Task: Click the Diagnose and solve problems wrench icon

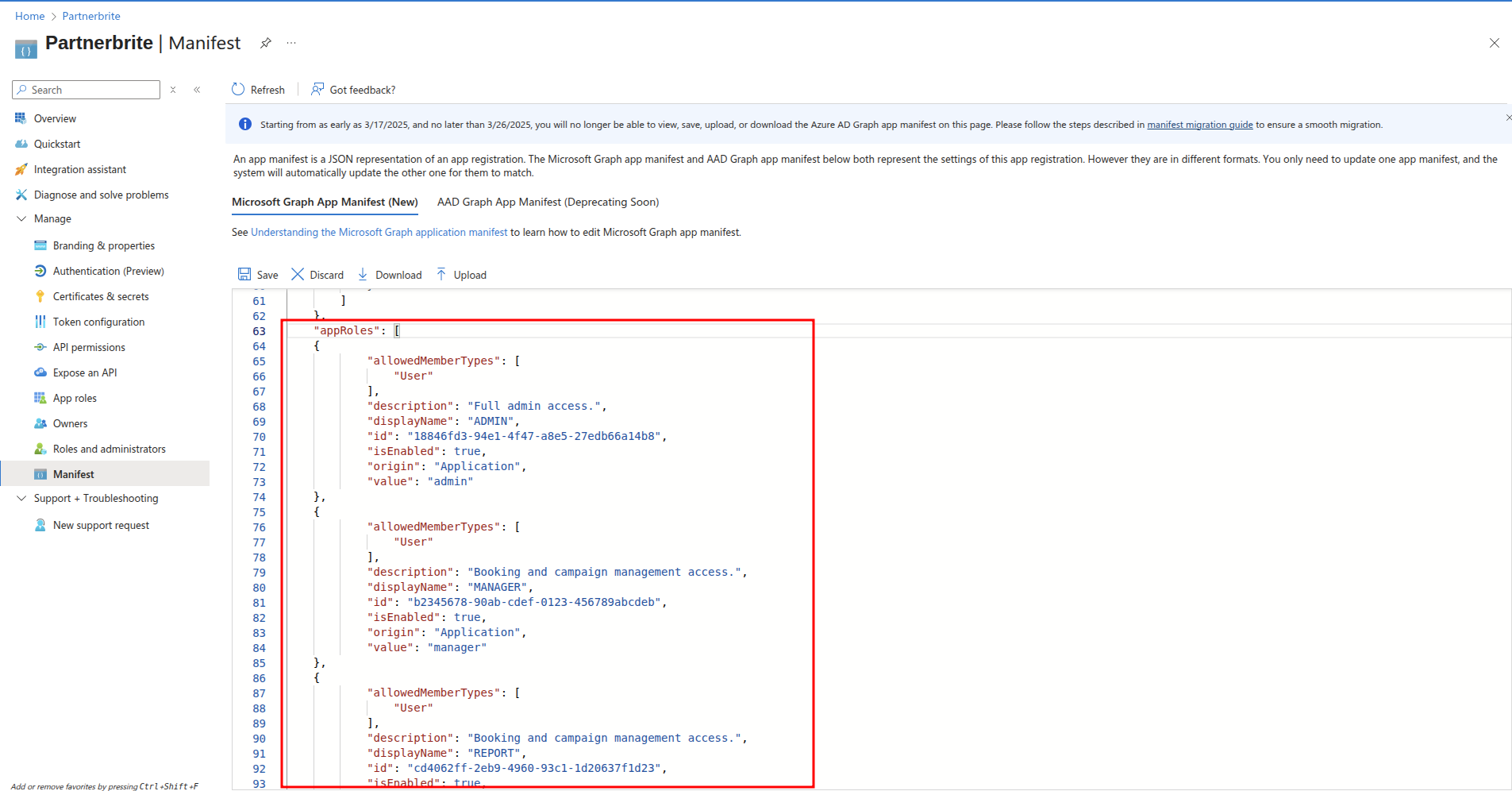Action: pos(21,195)
